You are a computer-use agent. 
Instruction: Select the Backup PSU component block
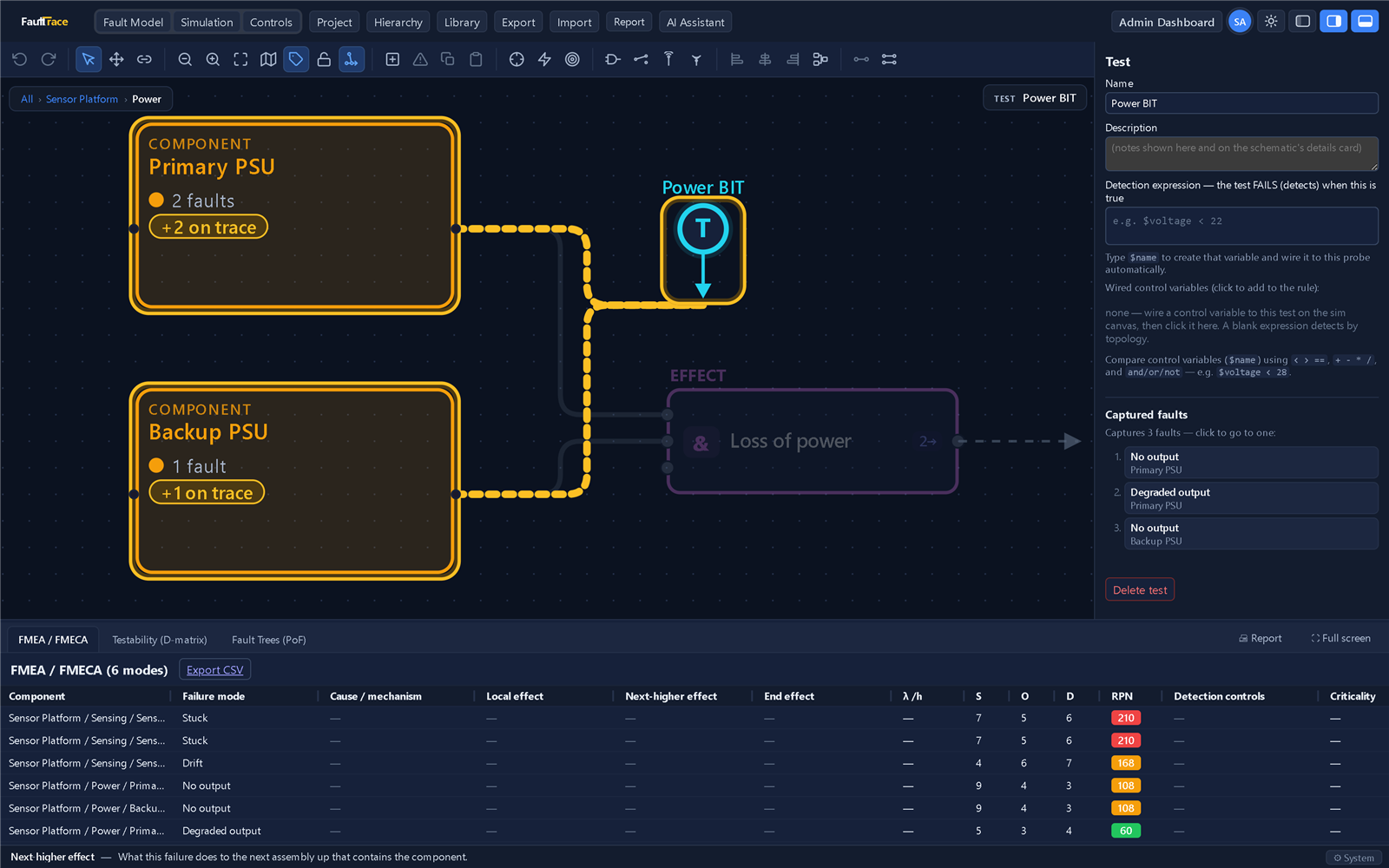coord(294,481)
